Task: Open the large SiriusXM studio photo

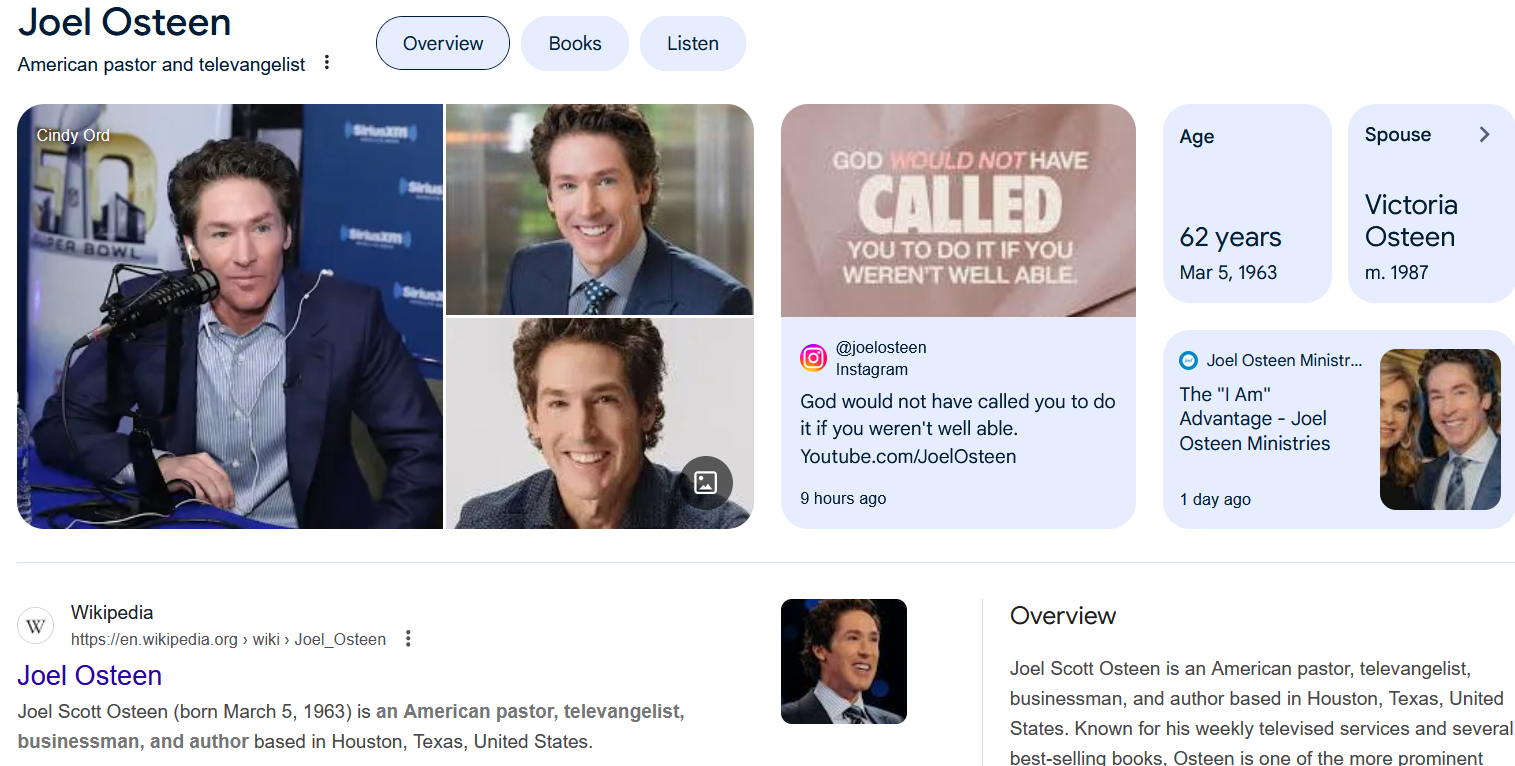Action: tap(230, 316)
